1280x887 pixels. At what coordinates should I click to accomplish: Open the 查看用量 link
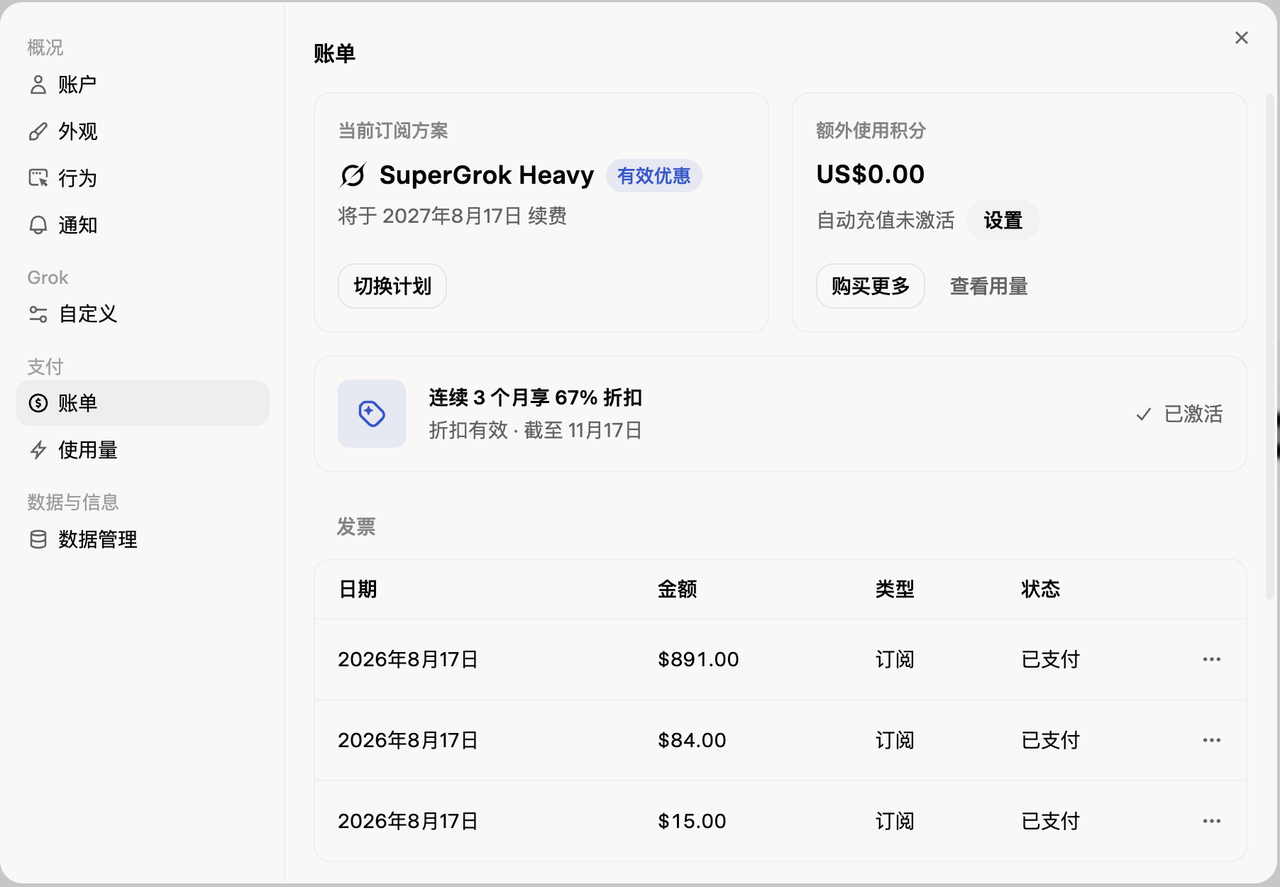989,286
